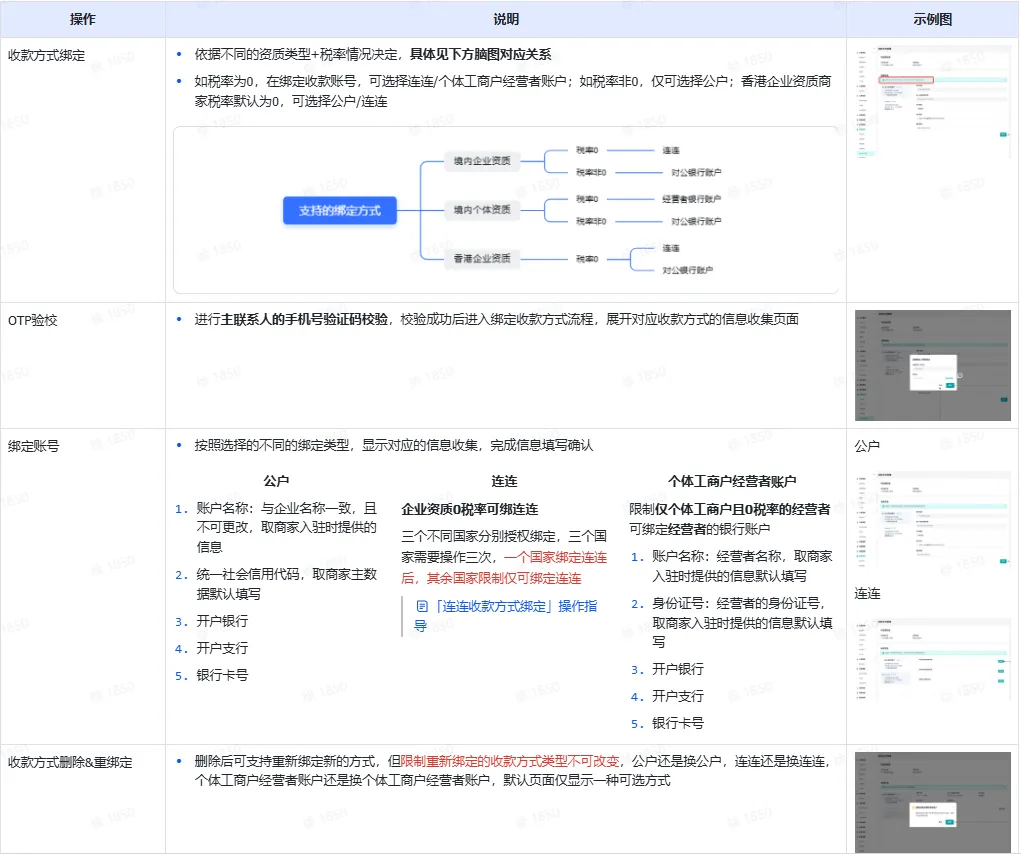The image size is (1021, 854).
Task: Click the bold 企业资质0税率可绑连连 text
Action: 469,509
